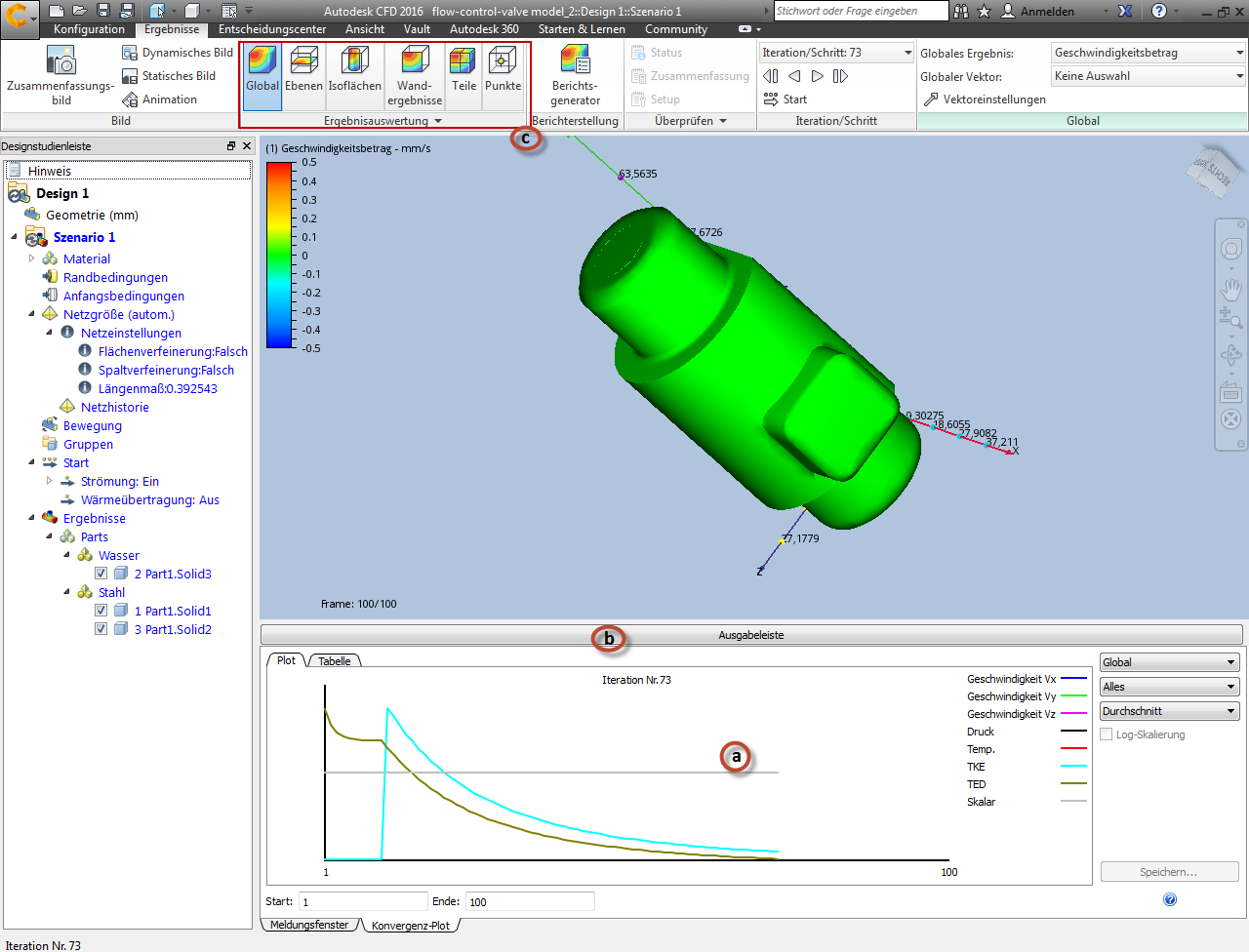
Task: Collapse the Szenario 1 tree node
Action: pos(15,237)
